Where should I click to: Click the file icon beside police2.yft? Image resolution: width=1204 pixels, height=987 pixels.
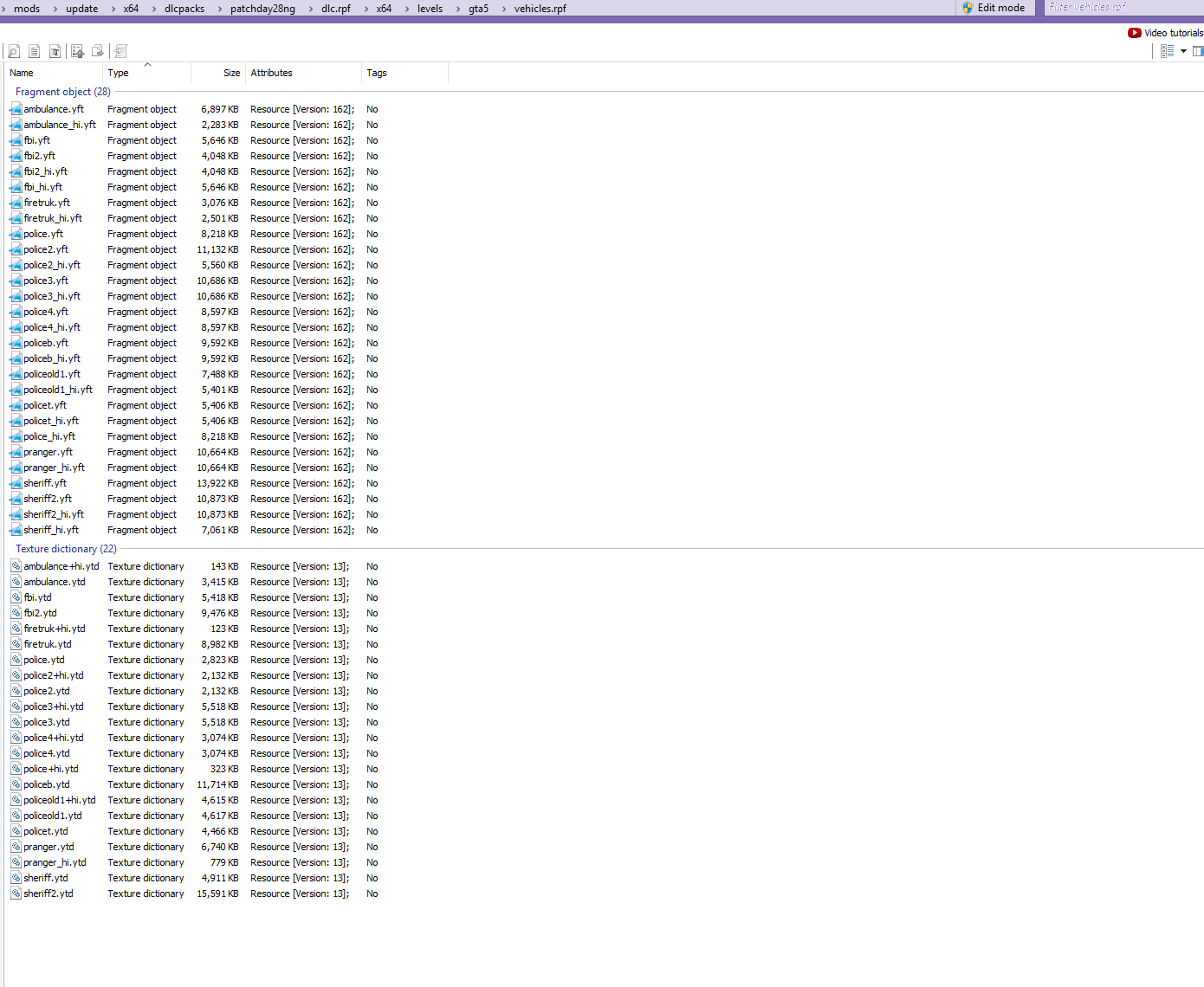pyautogui.click(x=16, y=249)
